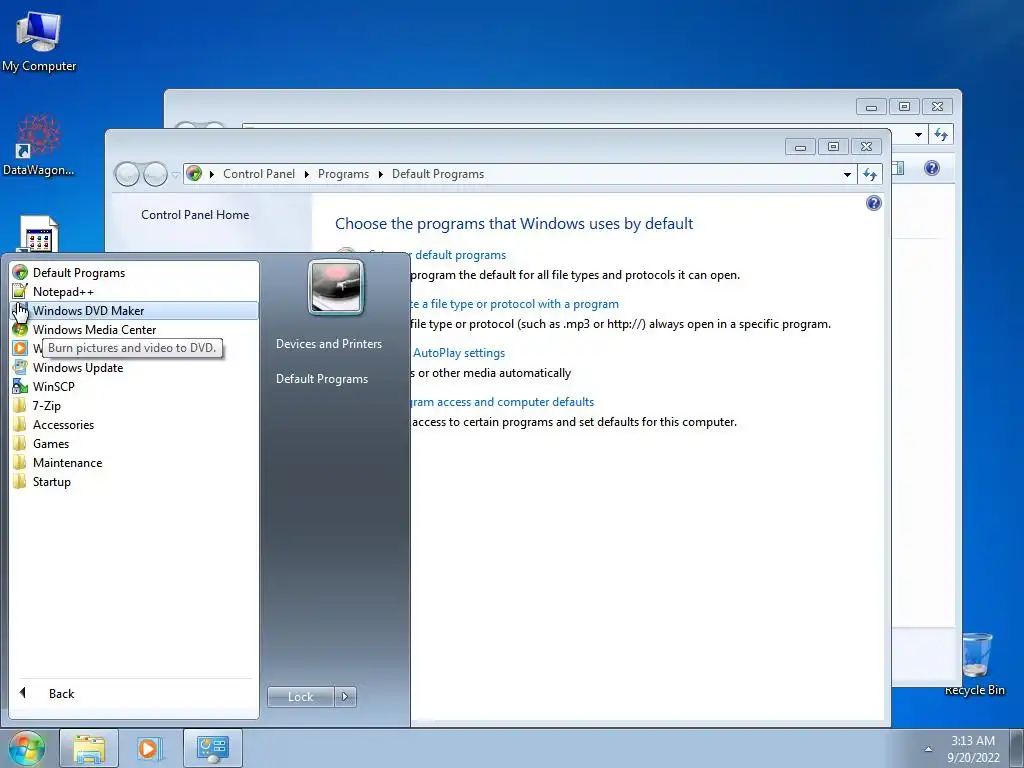Click the help icon in Default Programs window

tap(873, 203)
